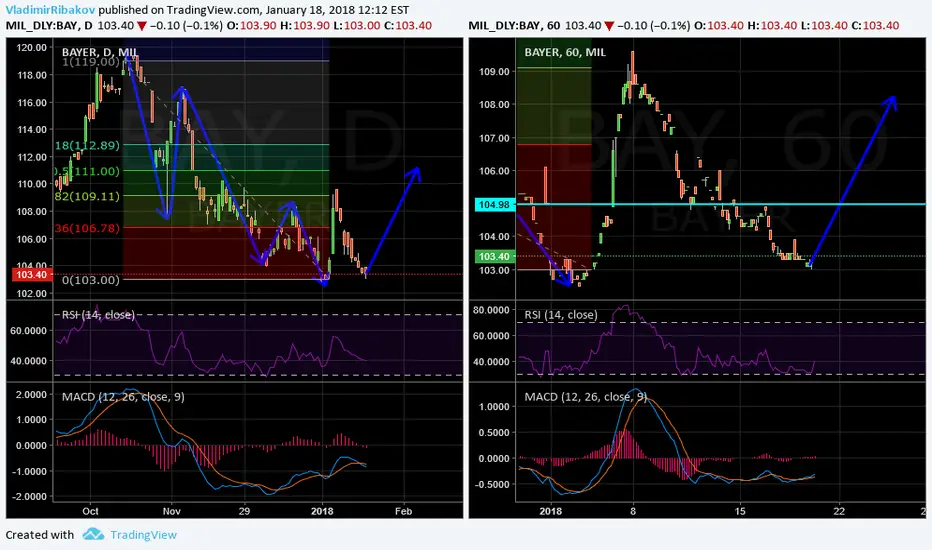The image size is (932, 550).
Task: Select the 1(119.00) Fibonacci level label
Action: coord(90,62)
